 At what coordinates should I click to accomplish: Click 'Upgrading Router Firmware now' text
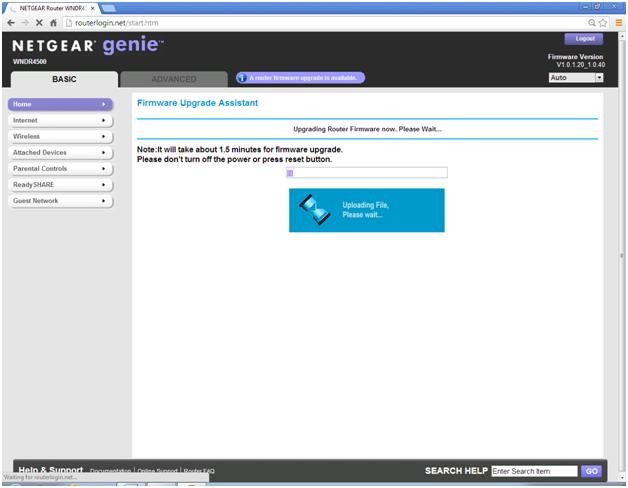[x=367, y=129]
